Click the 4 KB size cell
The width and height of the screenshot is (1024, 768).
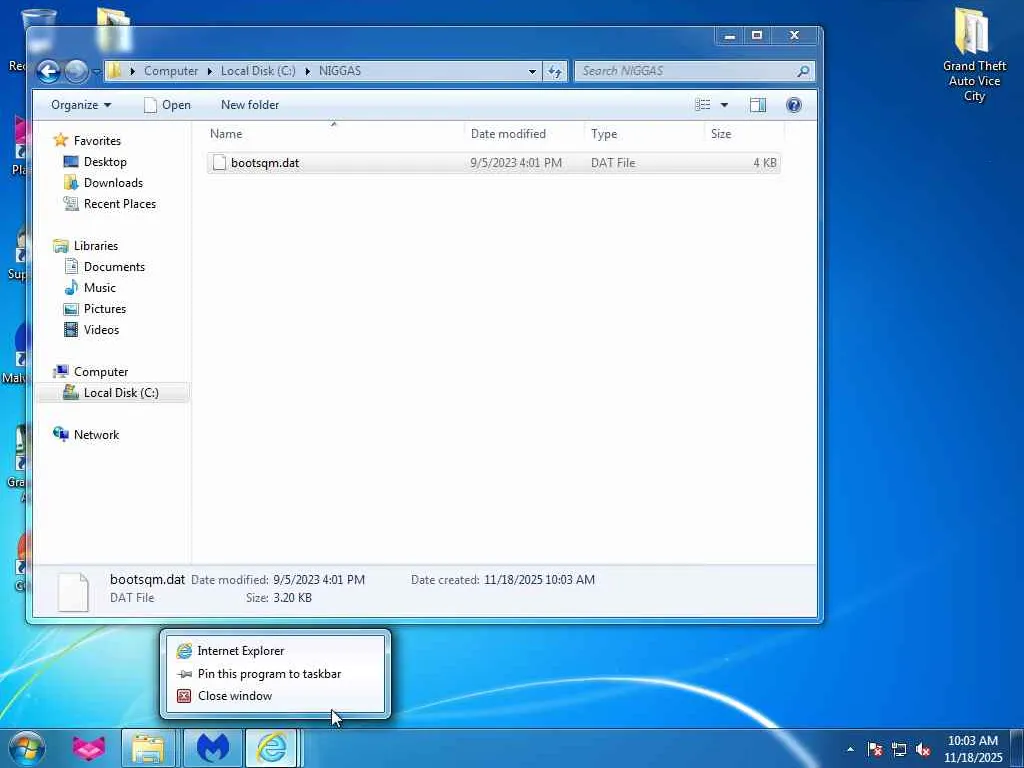pos(765,163)
